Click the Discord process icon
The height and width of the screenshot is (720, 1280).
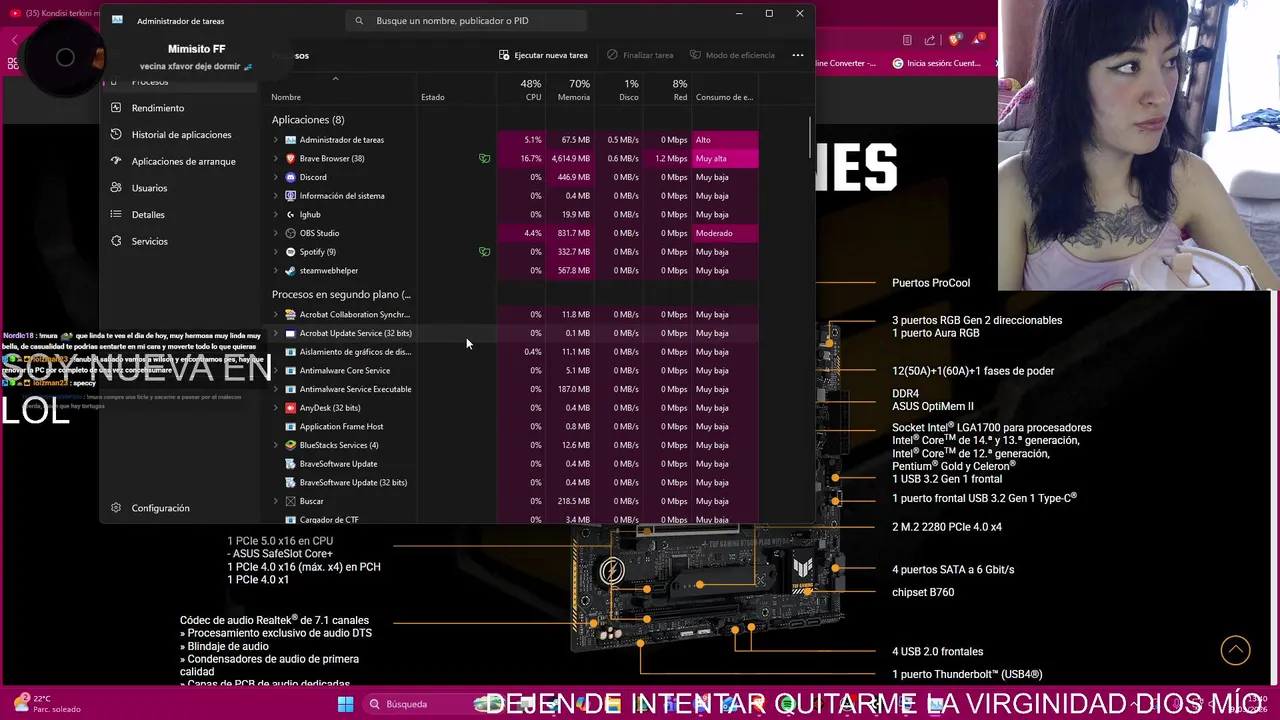pyautogui.click(x=291, y=177)
